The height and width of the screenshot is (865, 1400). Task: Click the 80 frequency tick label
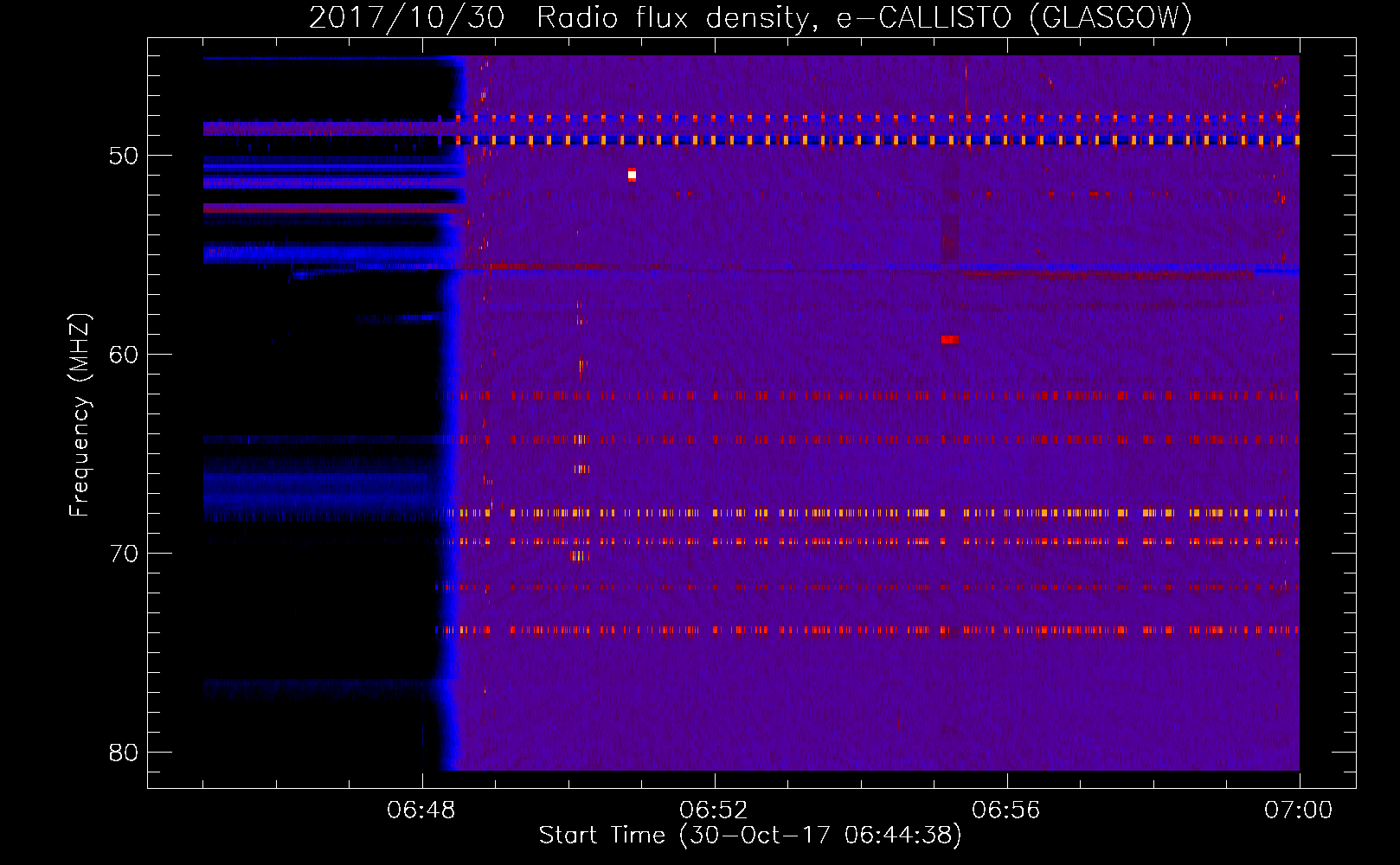tap(124, 753)
